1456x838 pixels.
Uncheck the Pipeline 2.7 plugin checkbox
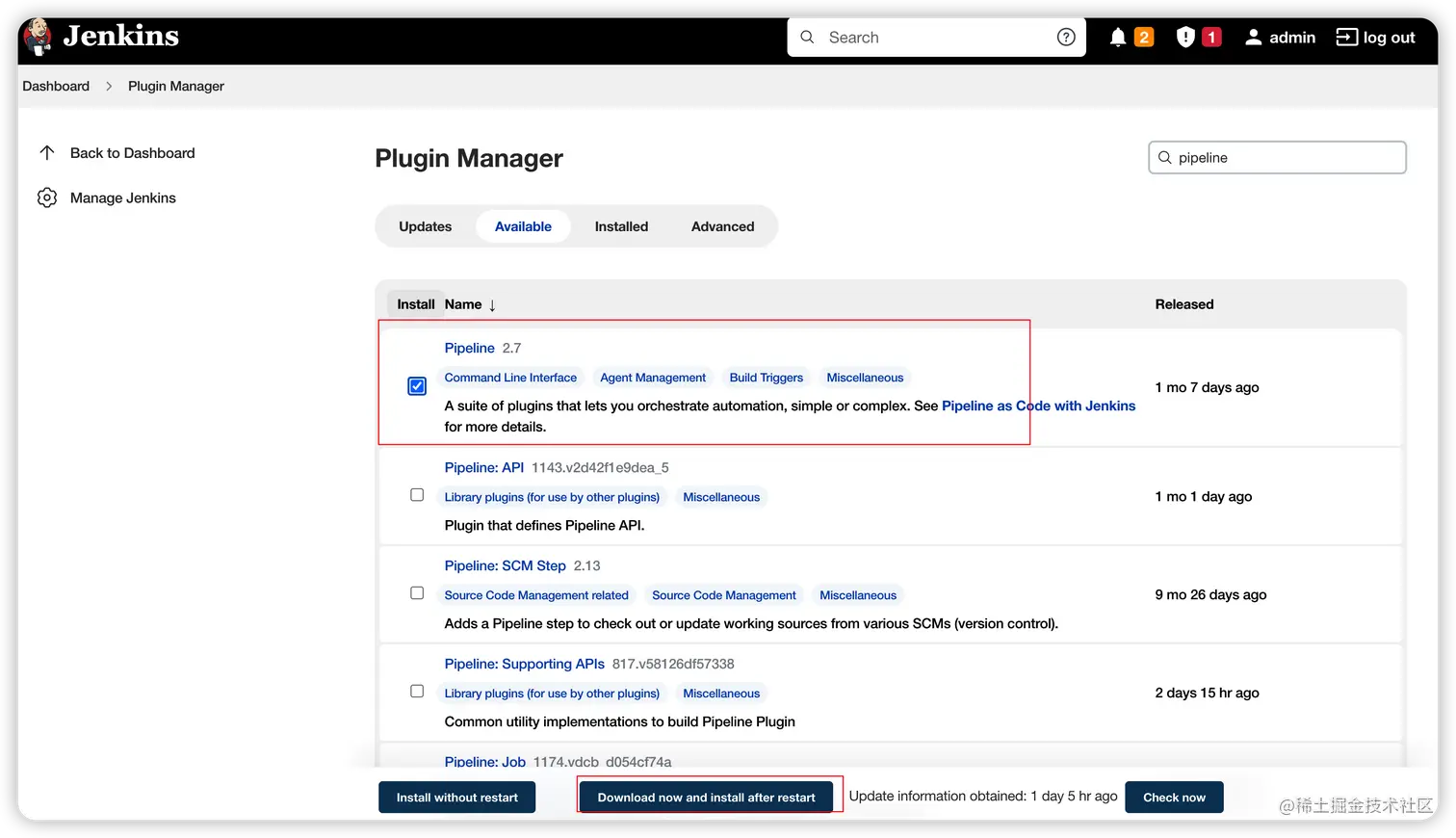pos(417,386)
